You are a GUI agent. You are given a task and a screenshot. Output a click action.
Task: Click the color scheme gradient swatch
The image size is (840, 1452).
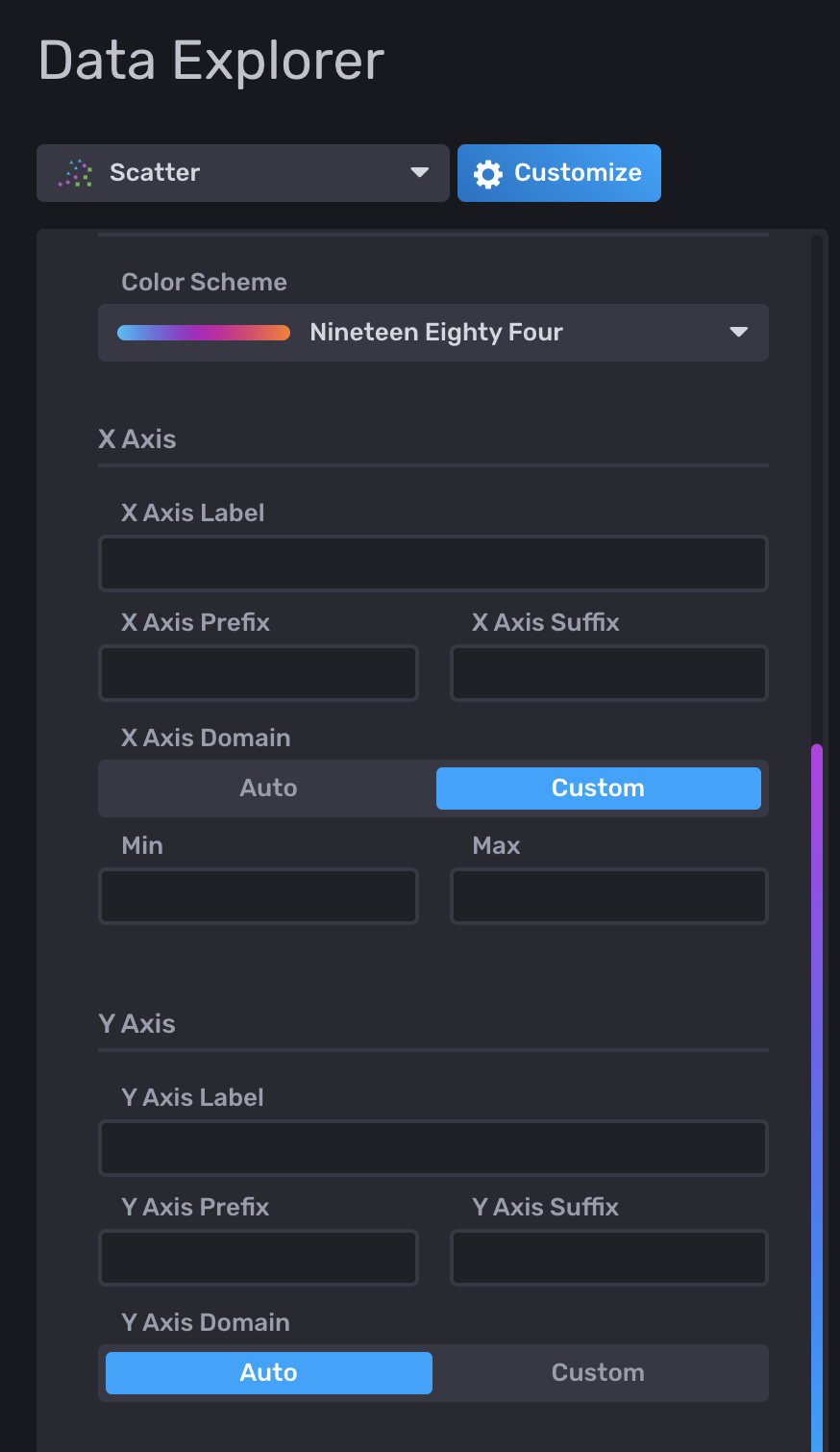click(204, 333)
